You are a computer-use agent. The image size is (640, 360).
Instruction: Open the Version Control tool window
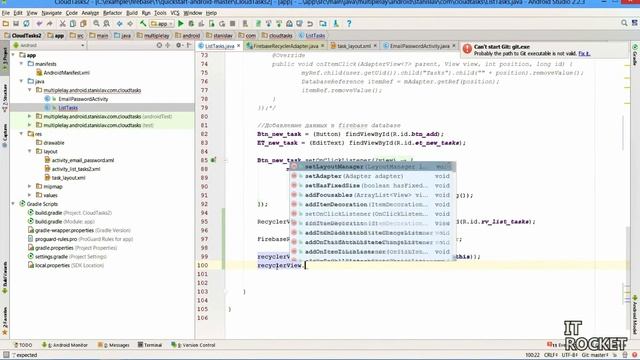click(x=193, y=345)
